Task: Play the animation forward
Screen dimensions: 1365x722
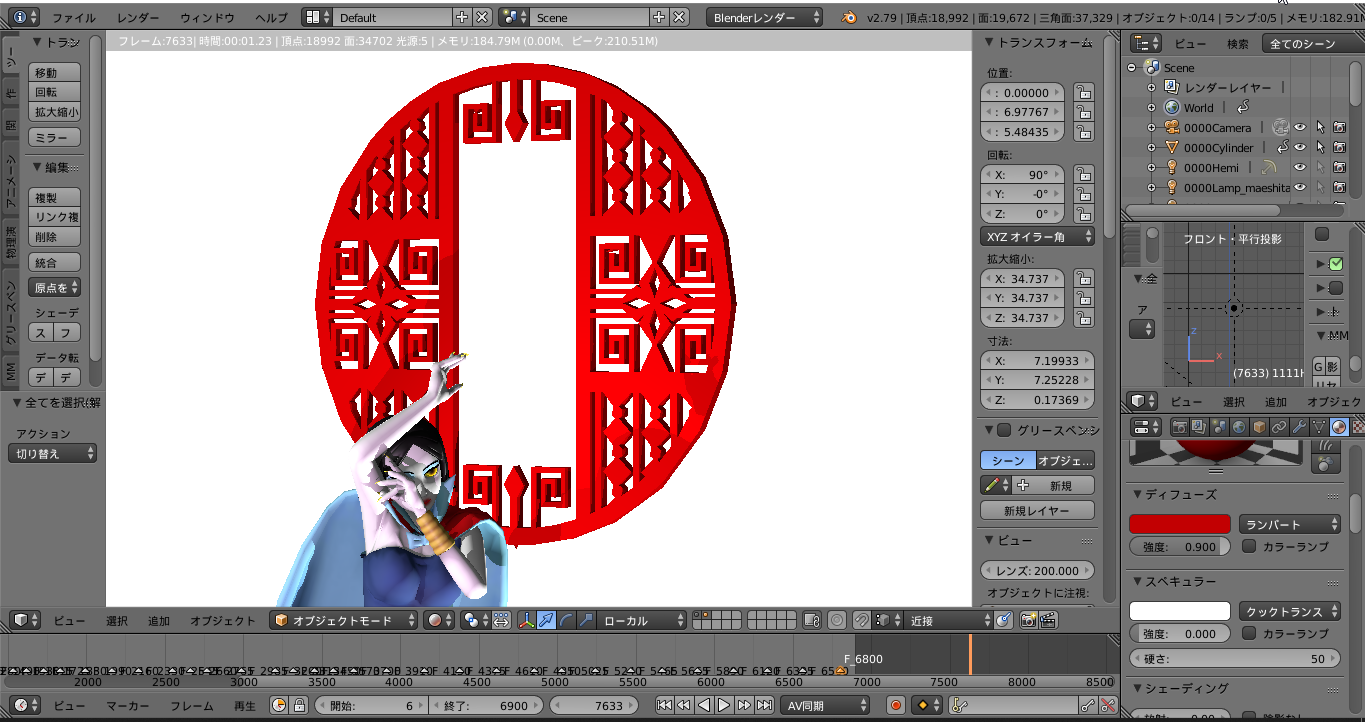Action: [x=724, y=705]
